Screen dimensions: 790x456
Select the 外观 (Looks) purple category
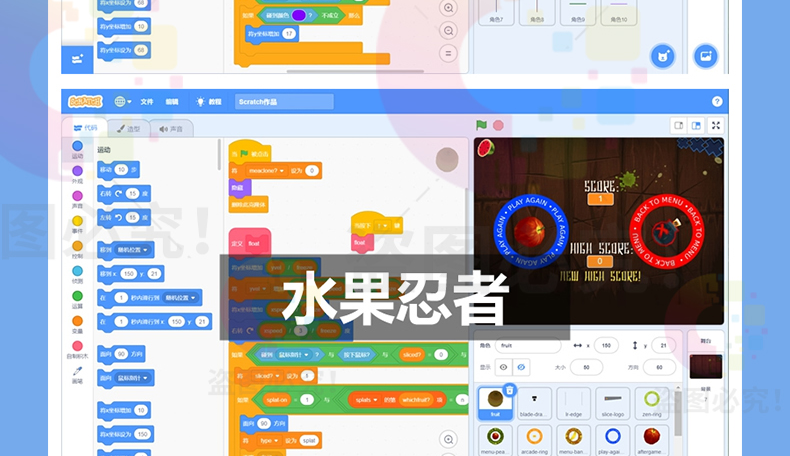(x=77, y=175)
